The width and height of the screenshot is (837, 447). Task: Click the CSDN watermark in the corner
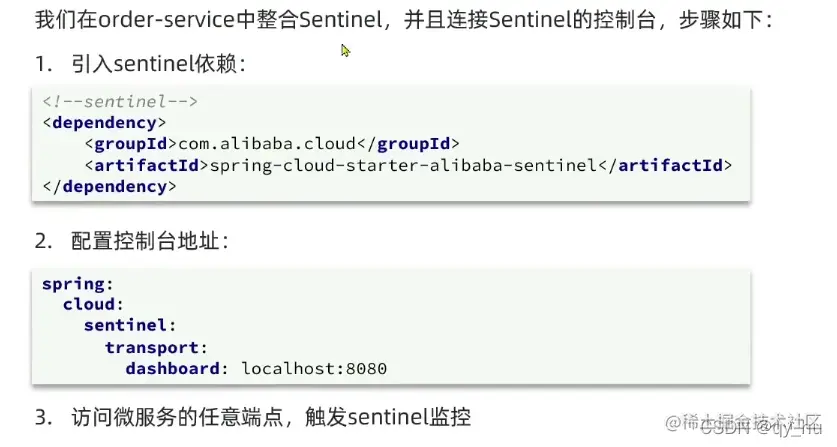click(760, 427)
